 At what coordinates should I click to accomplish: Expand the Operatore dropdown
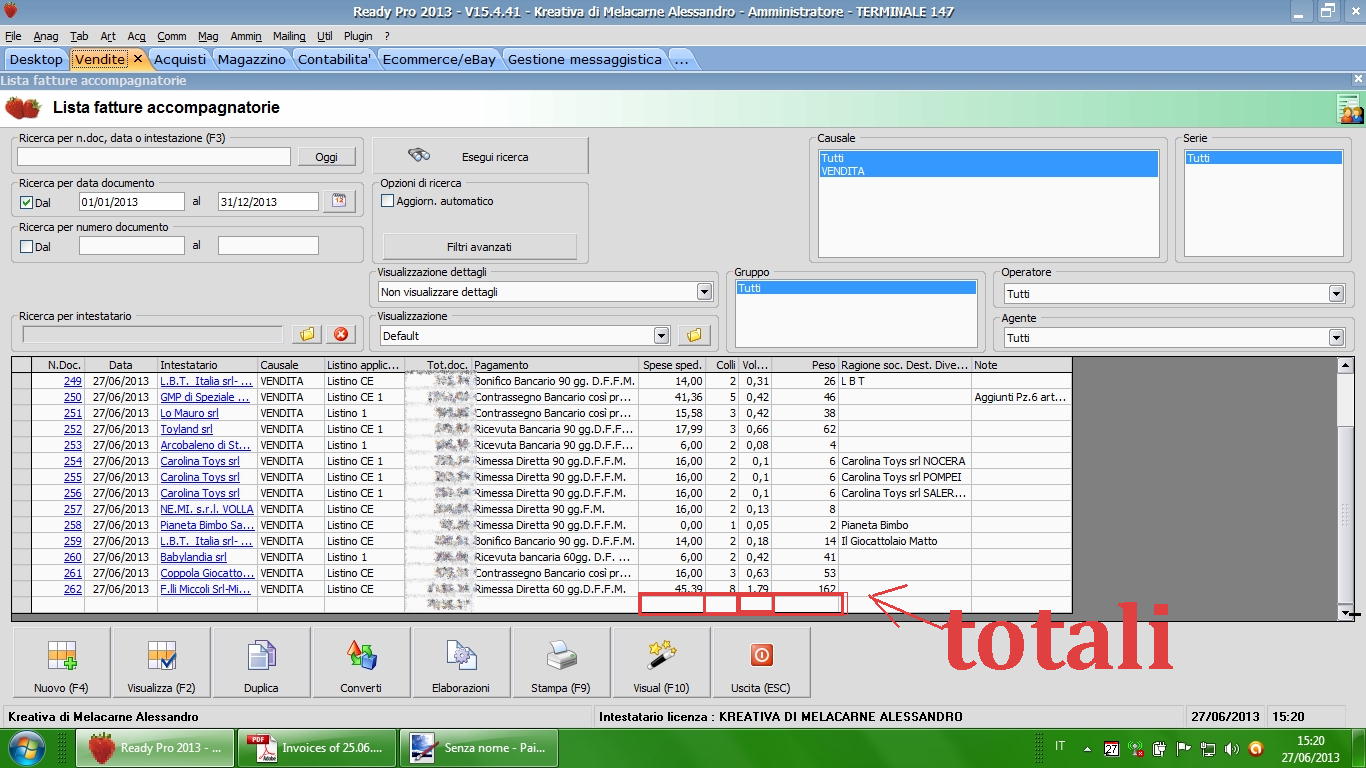(x=1336, y=294)
